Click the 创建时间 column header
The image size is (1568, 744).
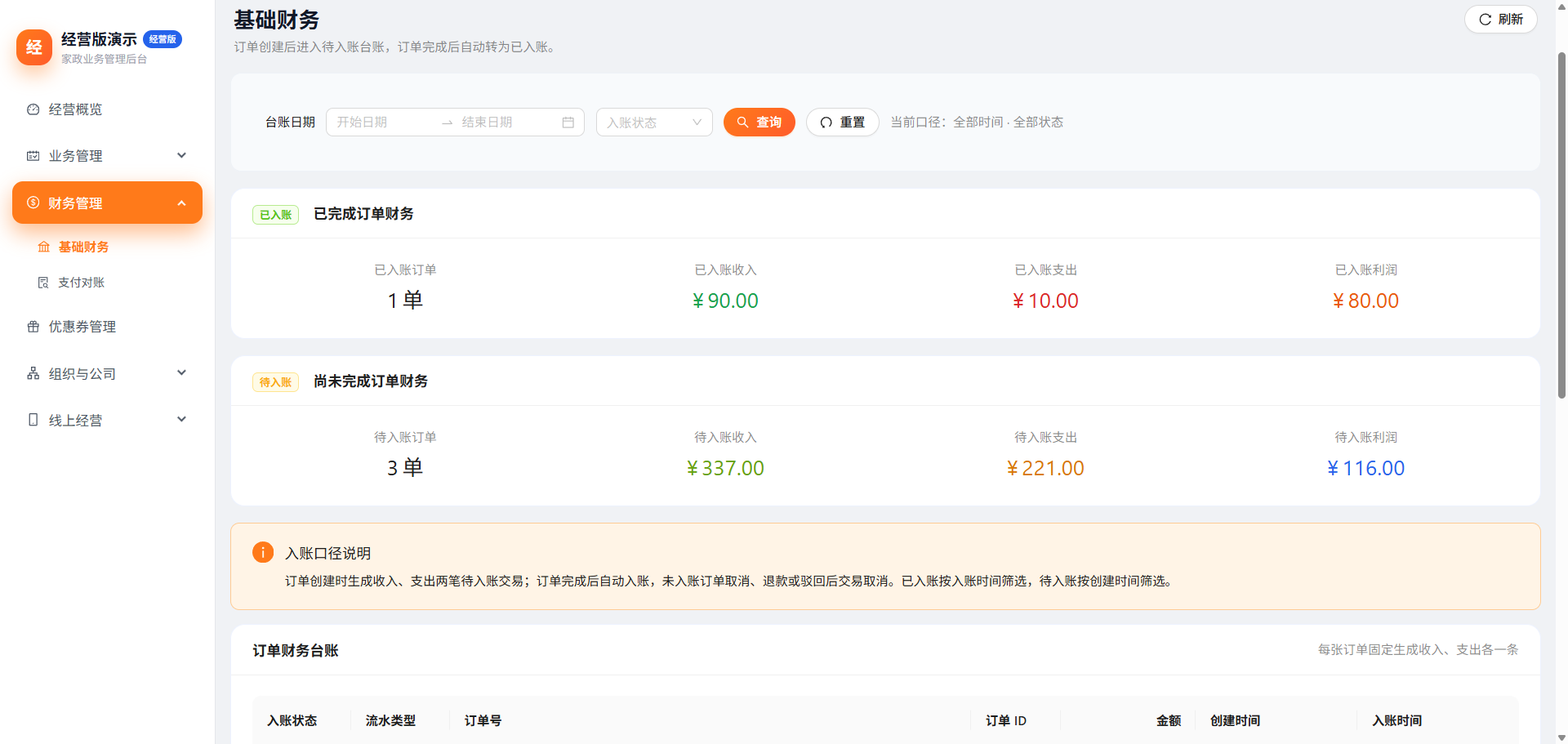point(1235,720)
